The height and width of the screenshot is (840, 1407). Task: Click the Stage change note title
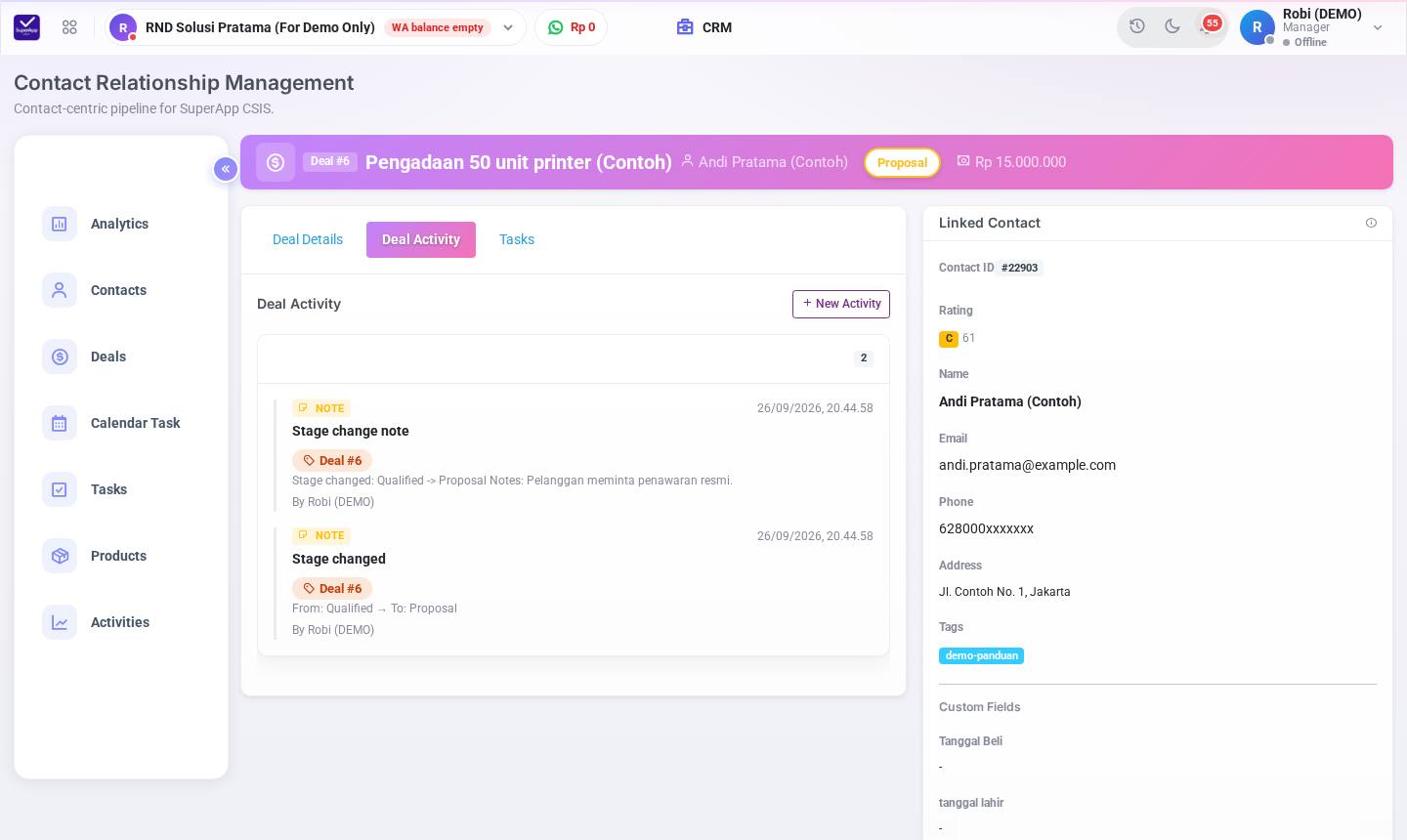tap(351, 431)
